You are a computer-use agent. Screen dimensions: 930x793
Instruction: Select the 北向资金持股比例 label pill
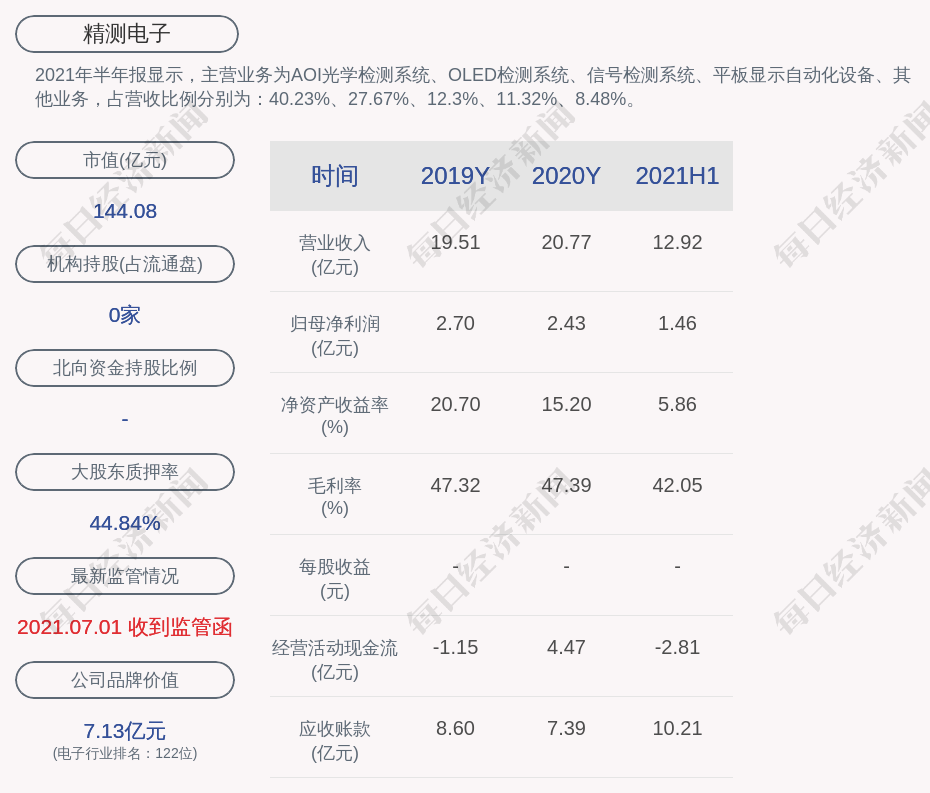pos(125,368)
